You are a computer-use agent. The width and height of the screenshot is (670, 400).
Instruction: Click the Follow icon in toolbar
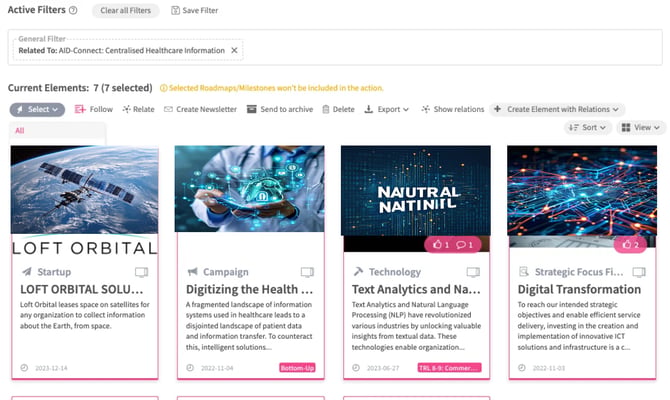pos(80,109)
